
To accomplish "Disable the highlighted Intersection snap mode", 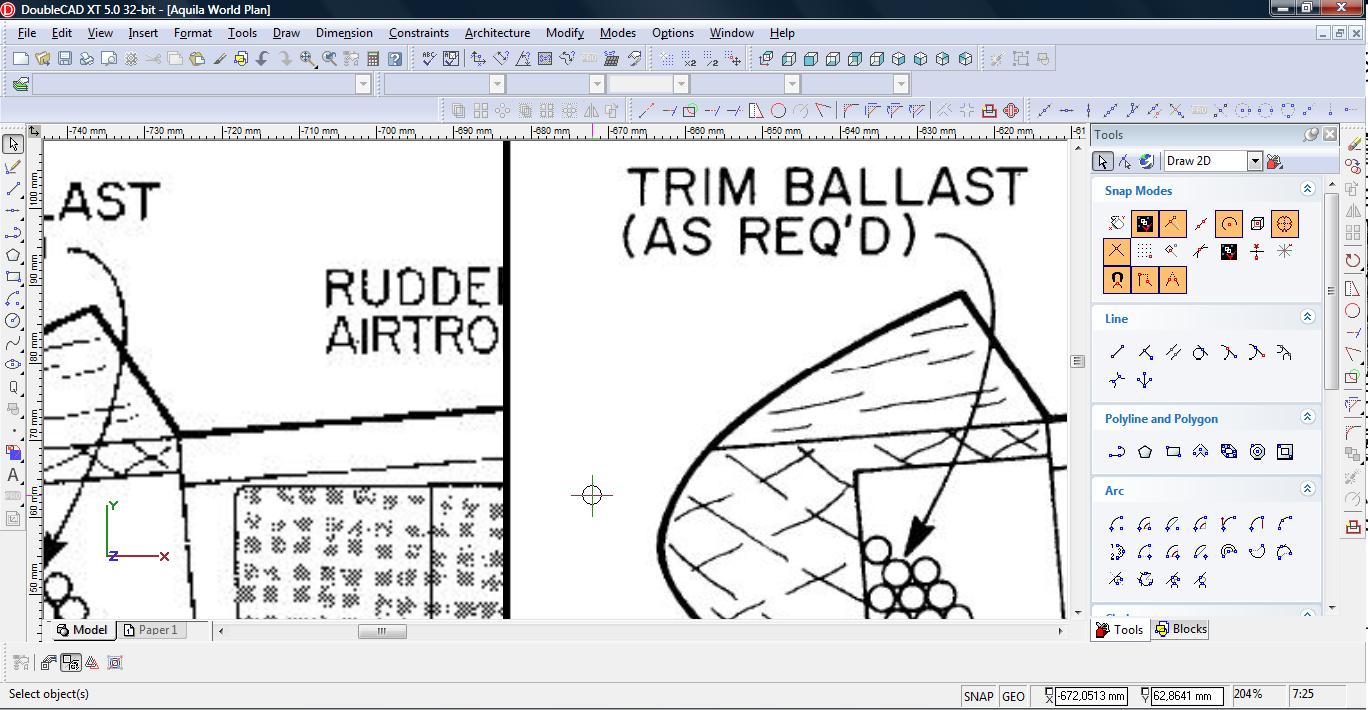I will pyautogui.click(x=1117, y=251).
